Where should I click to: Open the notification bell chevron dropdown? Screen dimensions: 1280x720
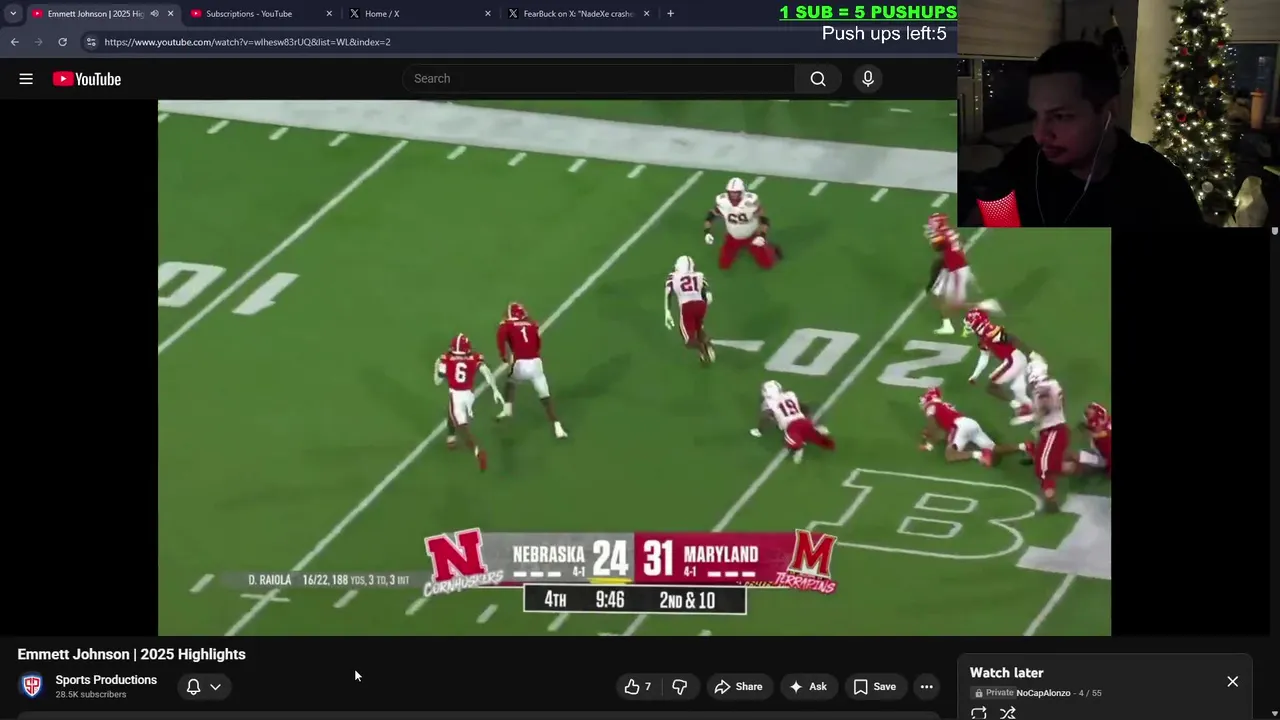[215, 687]
